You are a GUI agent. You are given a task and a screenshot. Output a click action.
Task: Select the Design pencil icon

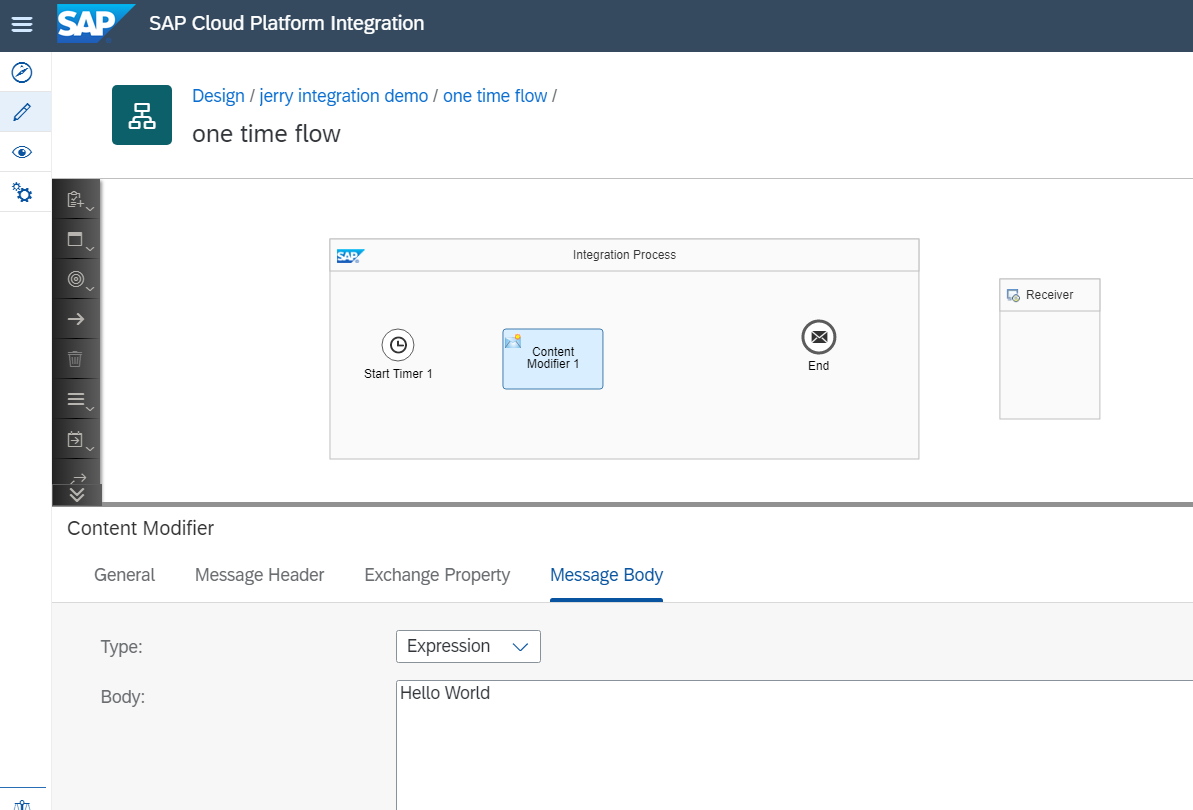coord(22,112)
